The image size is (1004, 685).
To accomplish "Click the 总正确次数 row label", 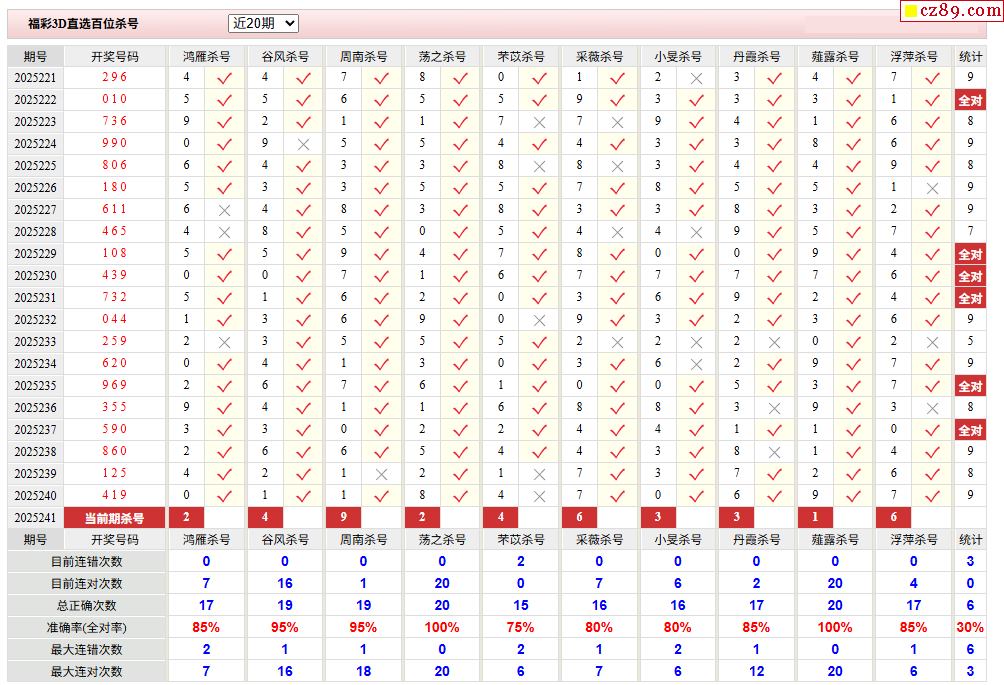I will click(86, 606).
